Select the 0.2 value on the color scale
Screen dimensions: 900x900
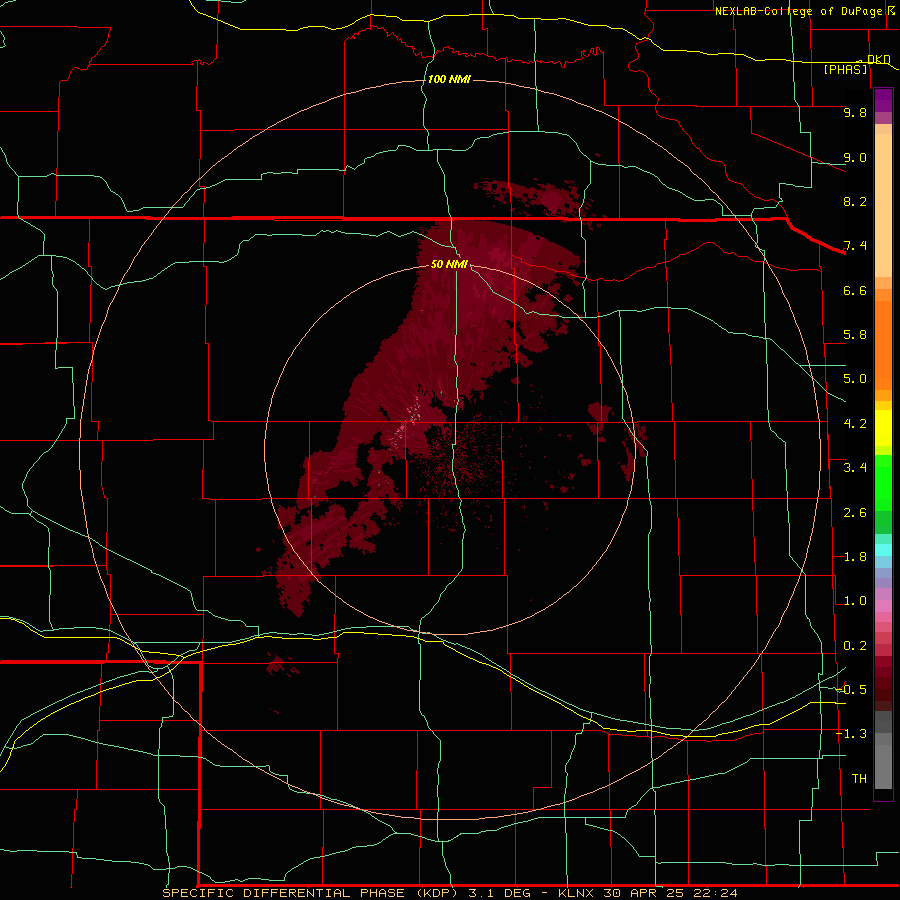pos(855,646)
